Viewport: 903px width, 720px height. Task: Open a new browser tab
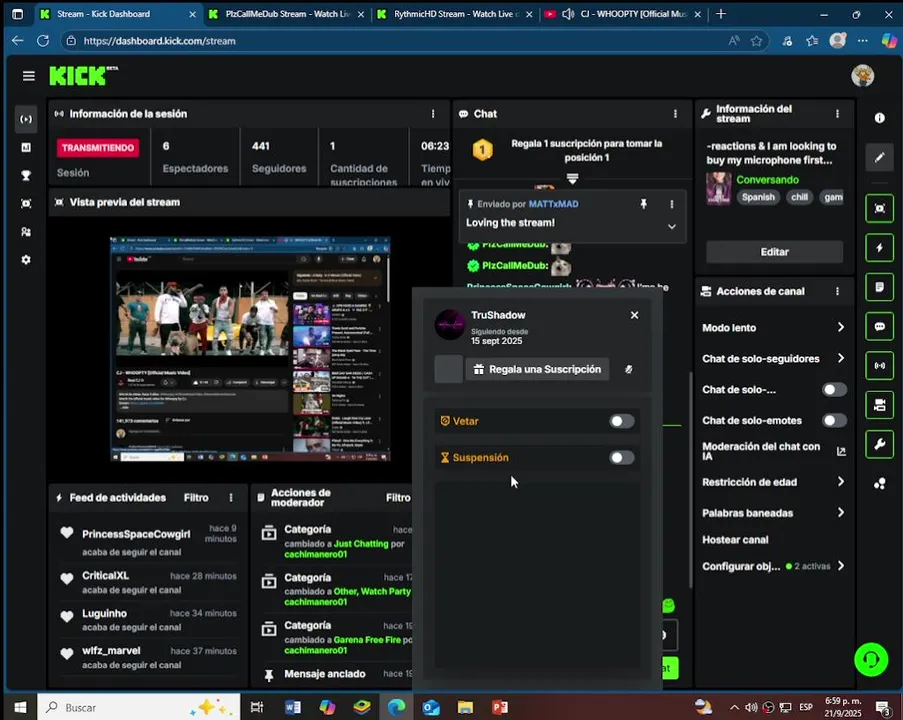coord(720,14)
